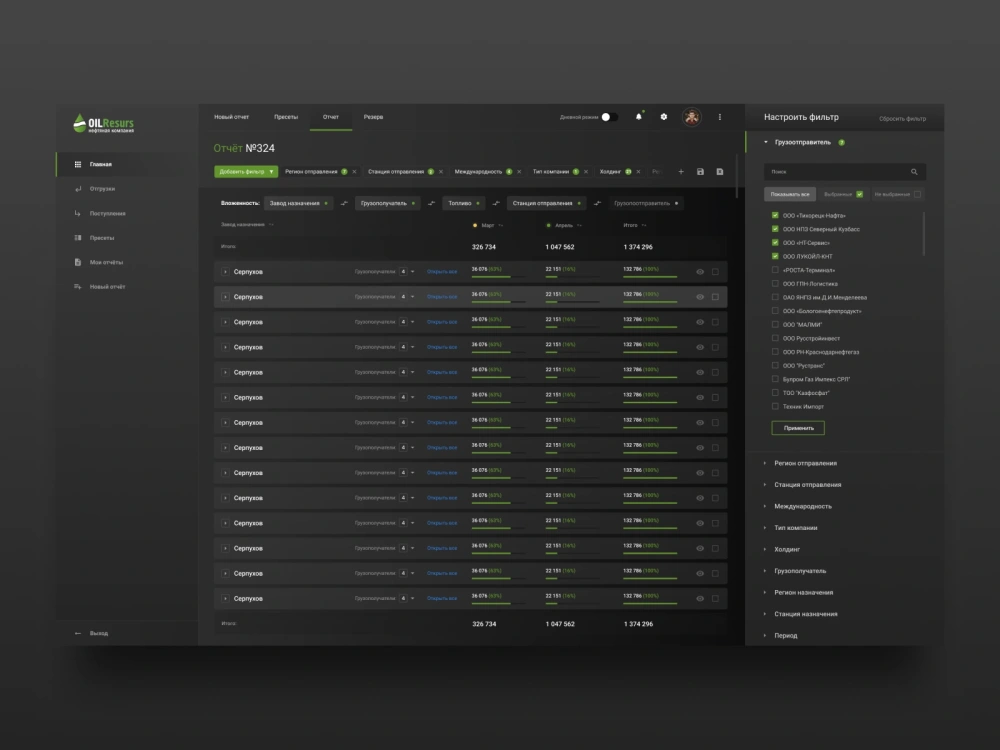
Task: Swap icon between Грузополучатель and Топливо
Action: point(432,203)
